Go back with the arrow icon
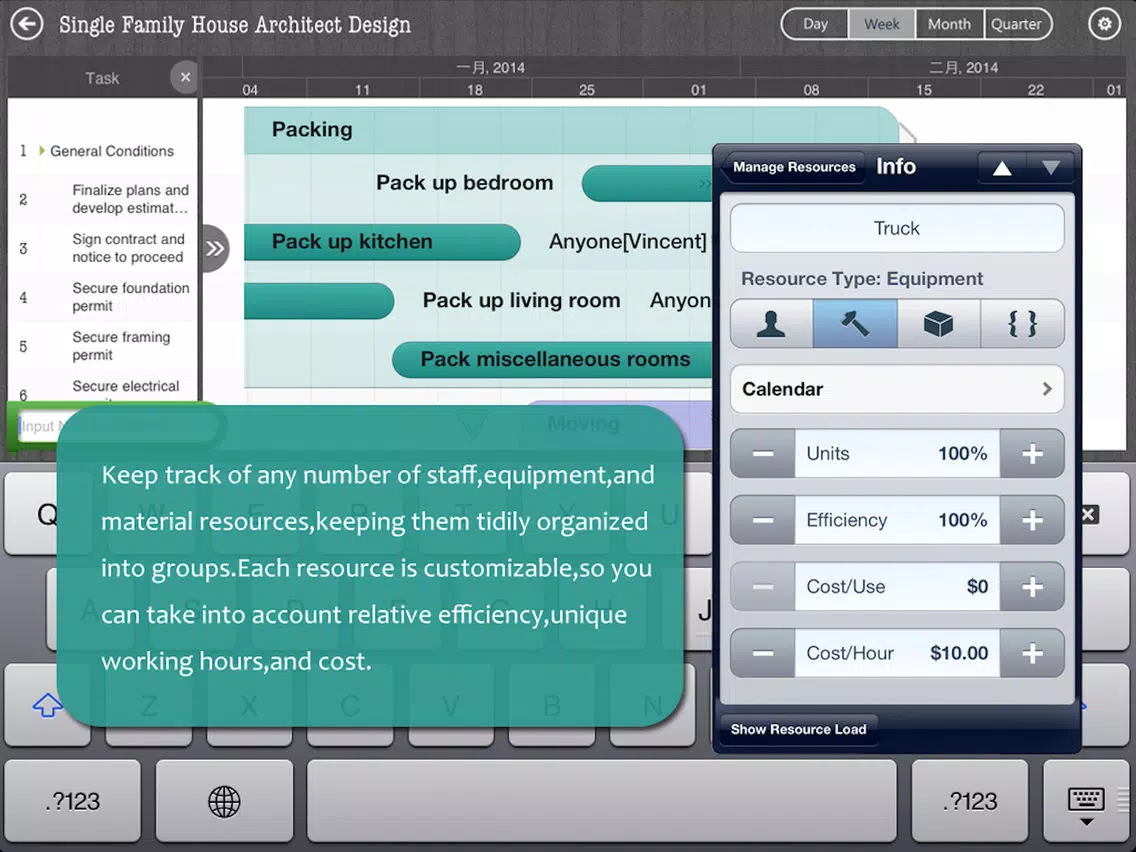The image size is (1136, 852). click(26, 24)
